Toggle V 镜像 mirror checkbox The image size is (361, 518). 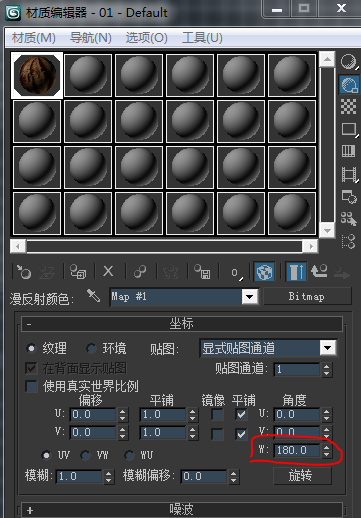pyautogui.click(x=217, y=434)
